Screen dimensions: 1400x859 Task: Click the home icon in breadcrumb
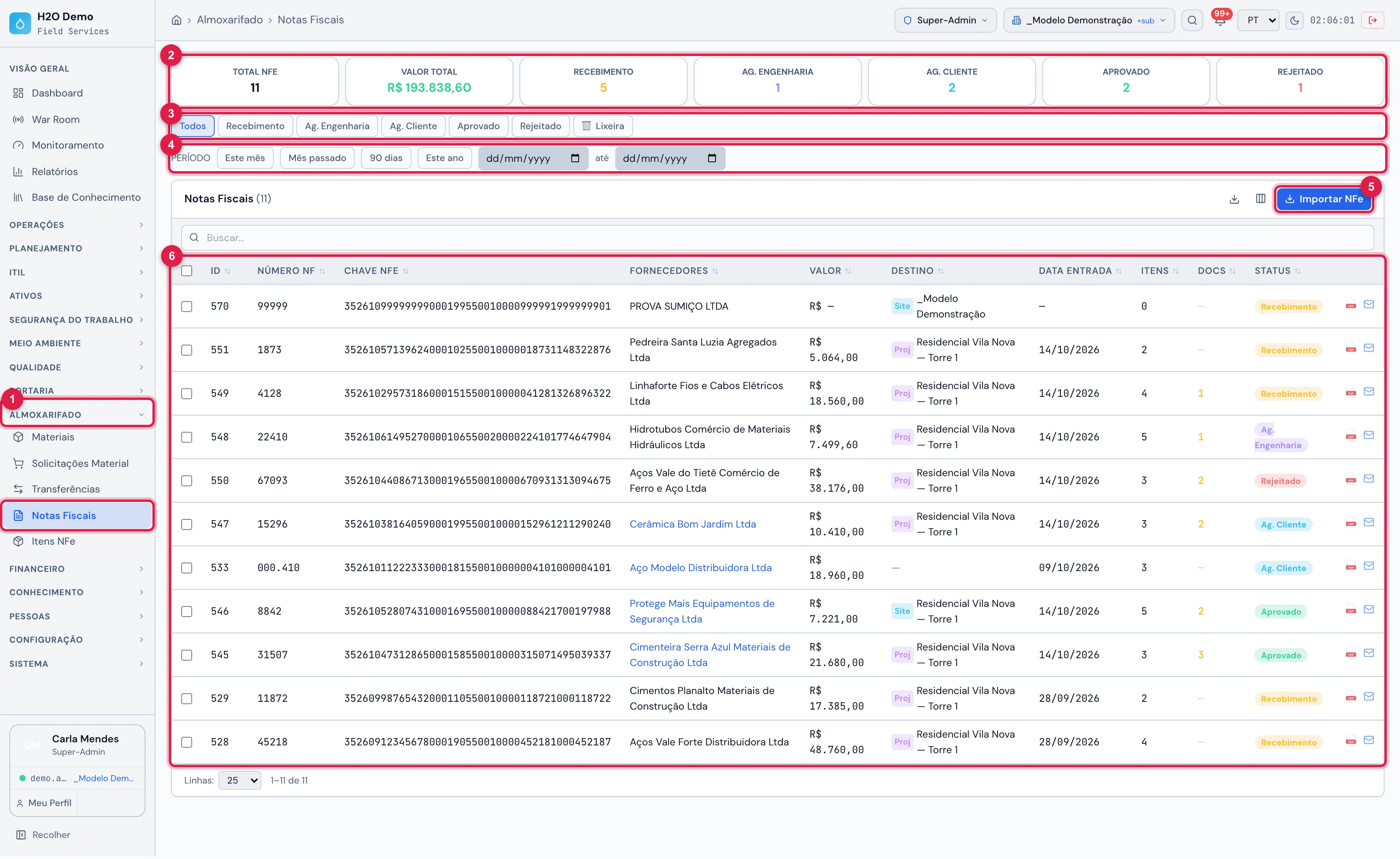click(x=176, y=20)
